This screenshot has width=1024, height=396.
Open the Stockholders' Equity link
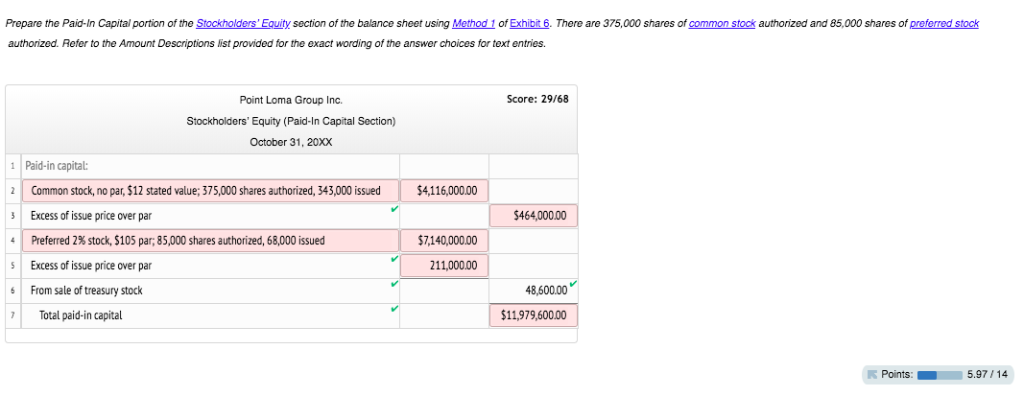point(244,24)
